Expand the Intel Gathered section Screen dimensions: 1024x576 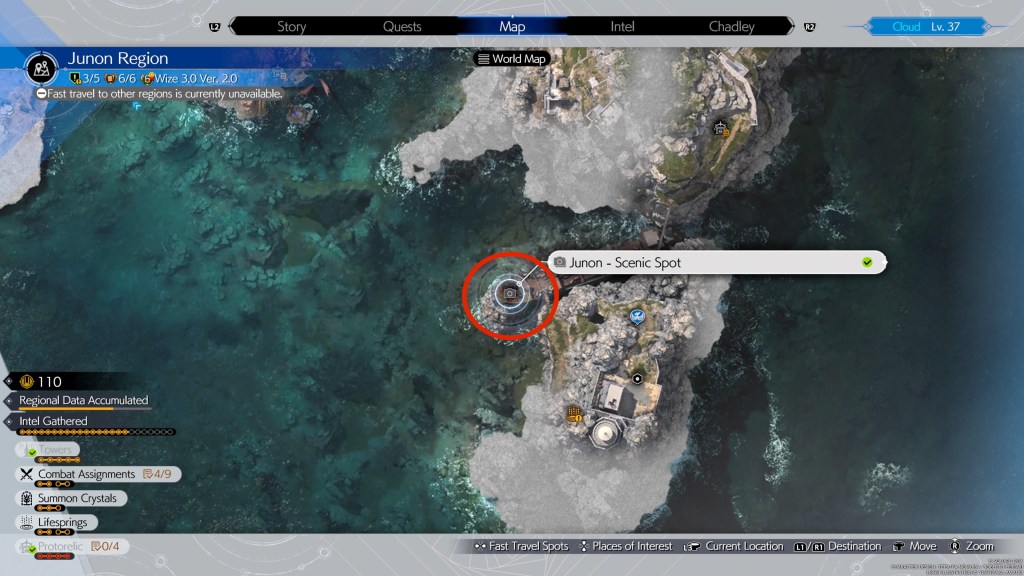(53, 421)
